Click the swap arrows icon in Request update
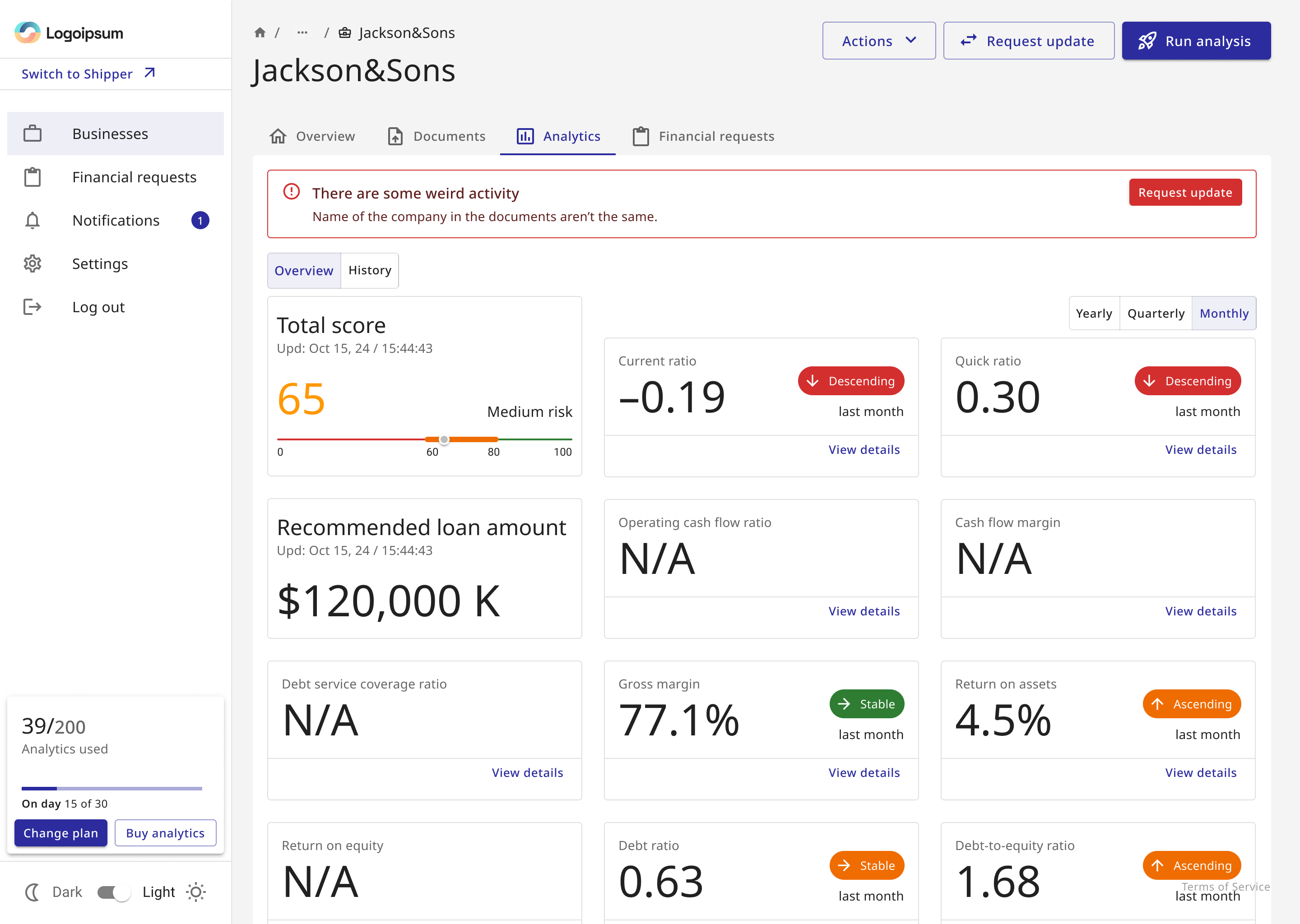The width and height of the screenshot is (1300, 924). click(x=968, y=41)
